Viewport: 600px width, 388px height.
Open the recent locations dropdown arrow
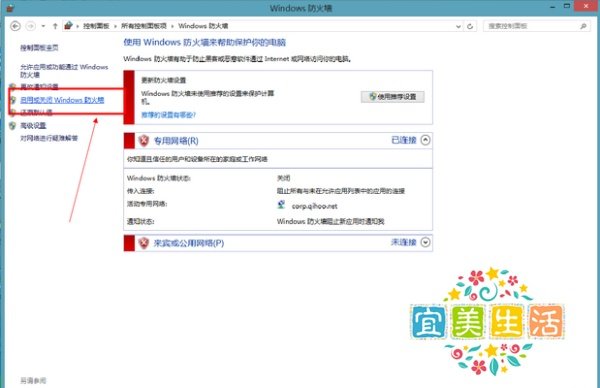(x=43, y=26)
